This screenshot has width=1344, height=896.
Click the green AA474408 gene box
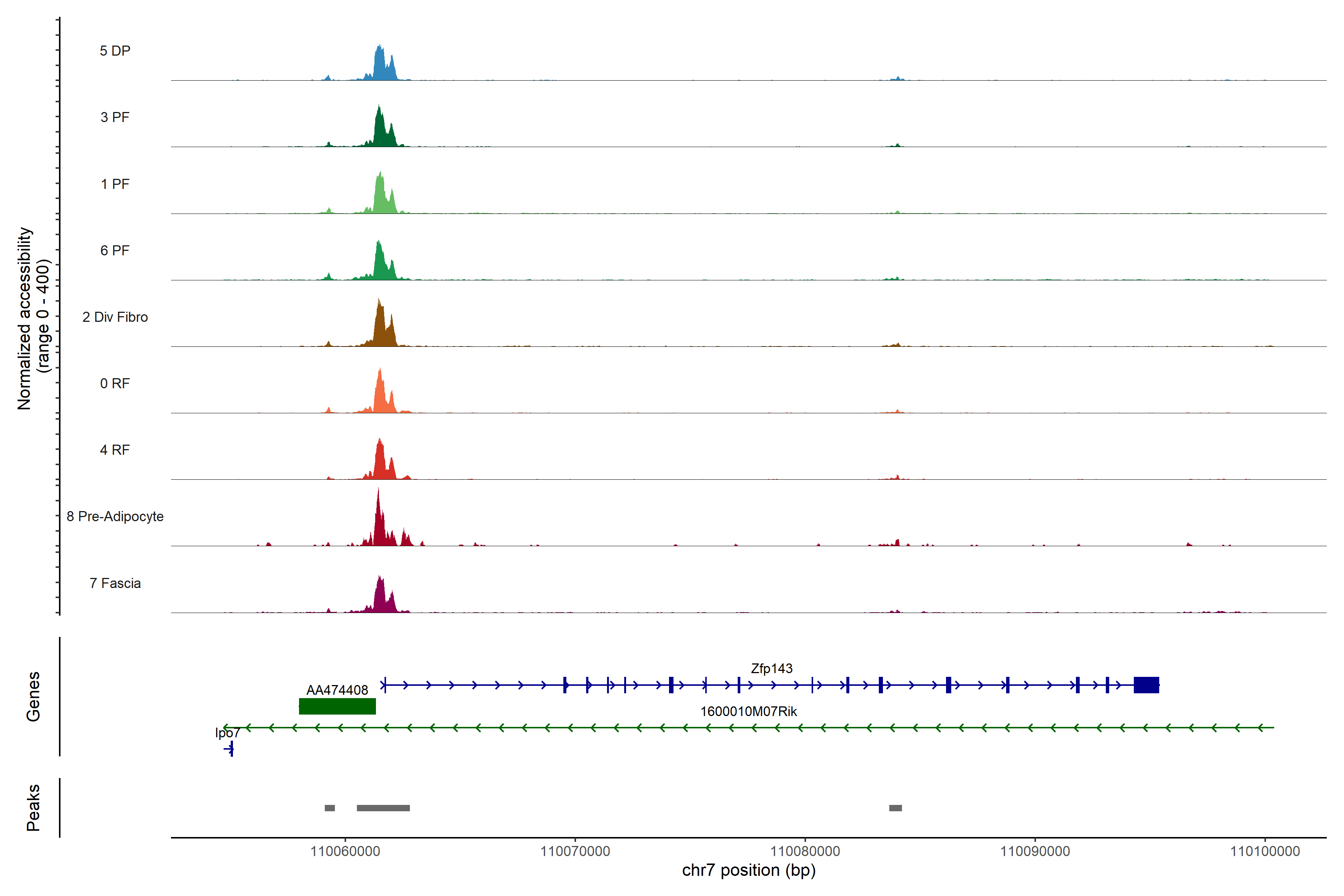[337, 706]
